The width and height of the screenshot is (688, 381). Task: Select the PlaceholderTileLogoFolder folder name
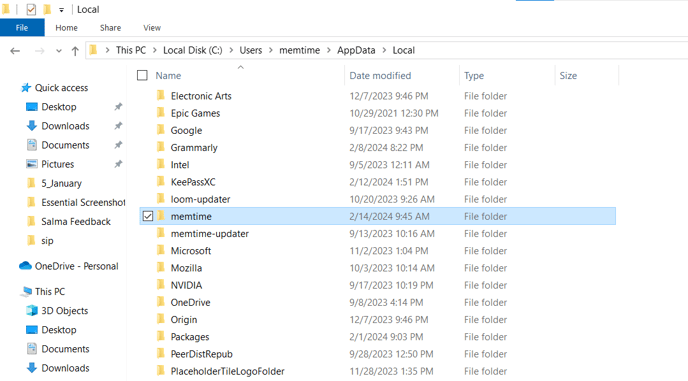pos(228,371)
